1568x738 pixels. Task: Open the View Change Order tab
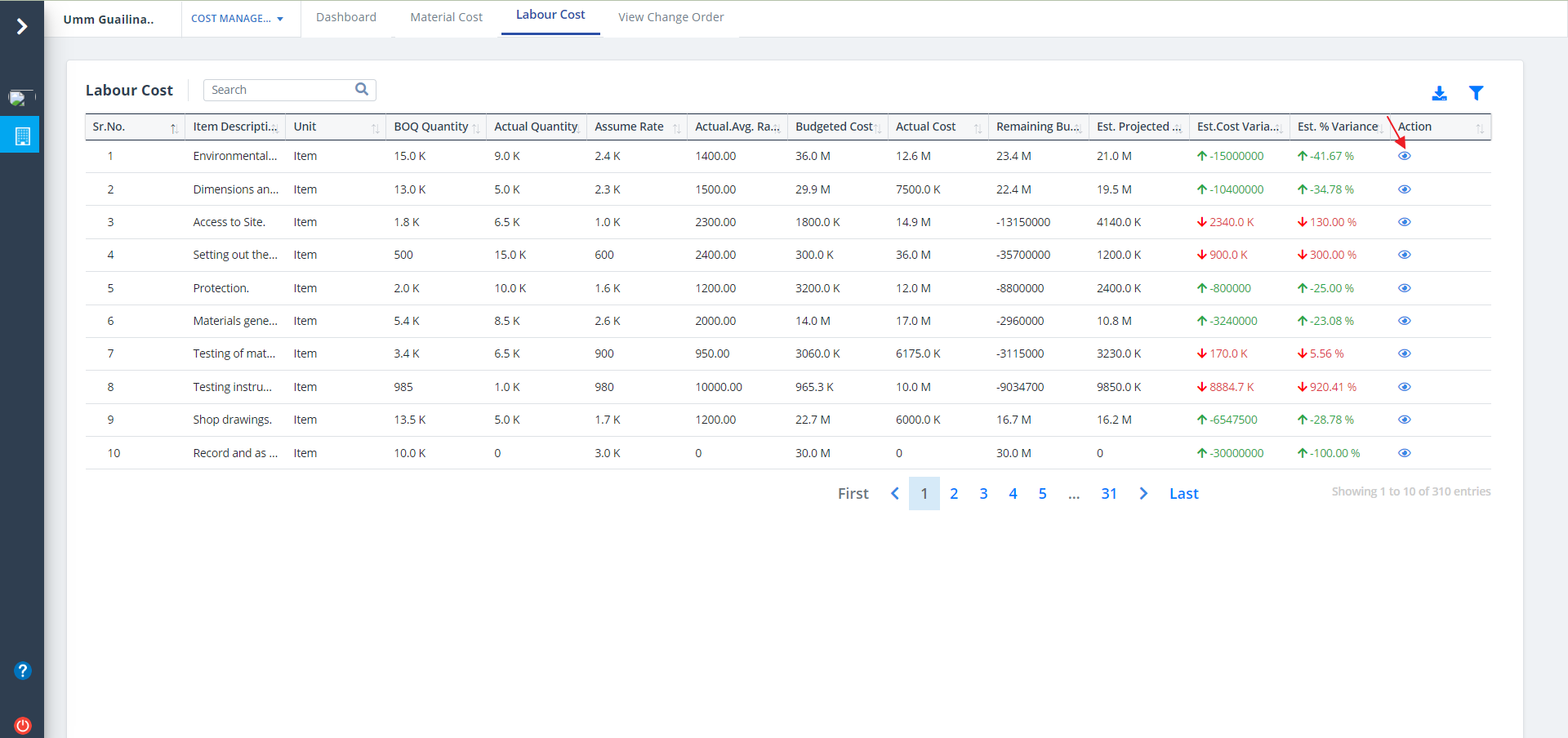670,17
